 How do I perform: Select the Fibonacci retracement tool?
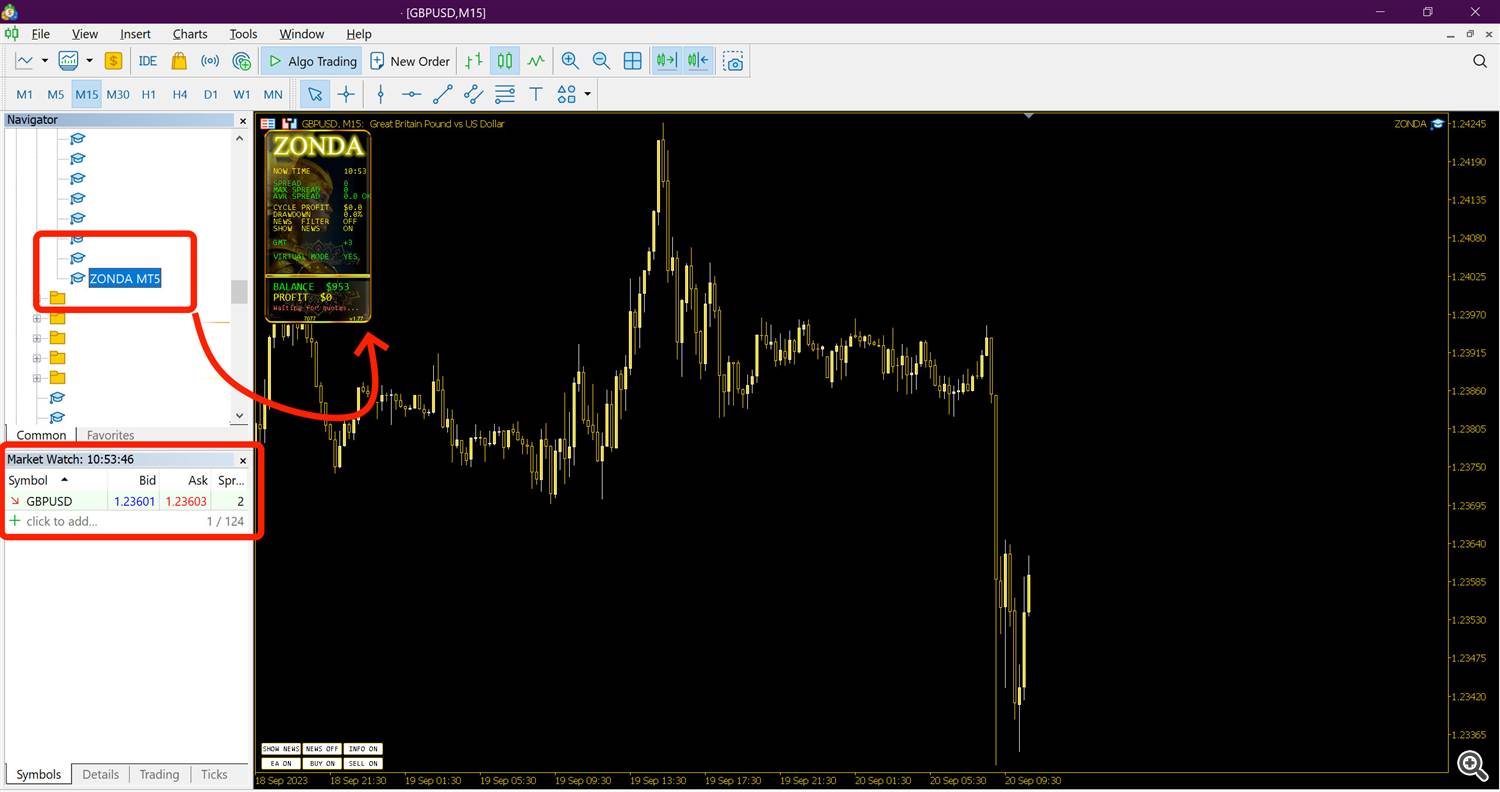pos(505,94)
